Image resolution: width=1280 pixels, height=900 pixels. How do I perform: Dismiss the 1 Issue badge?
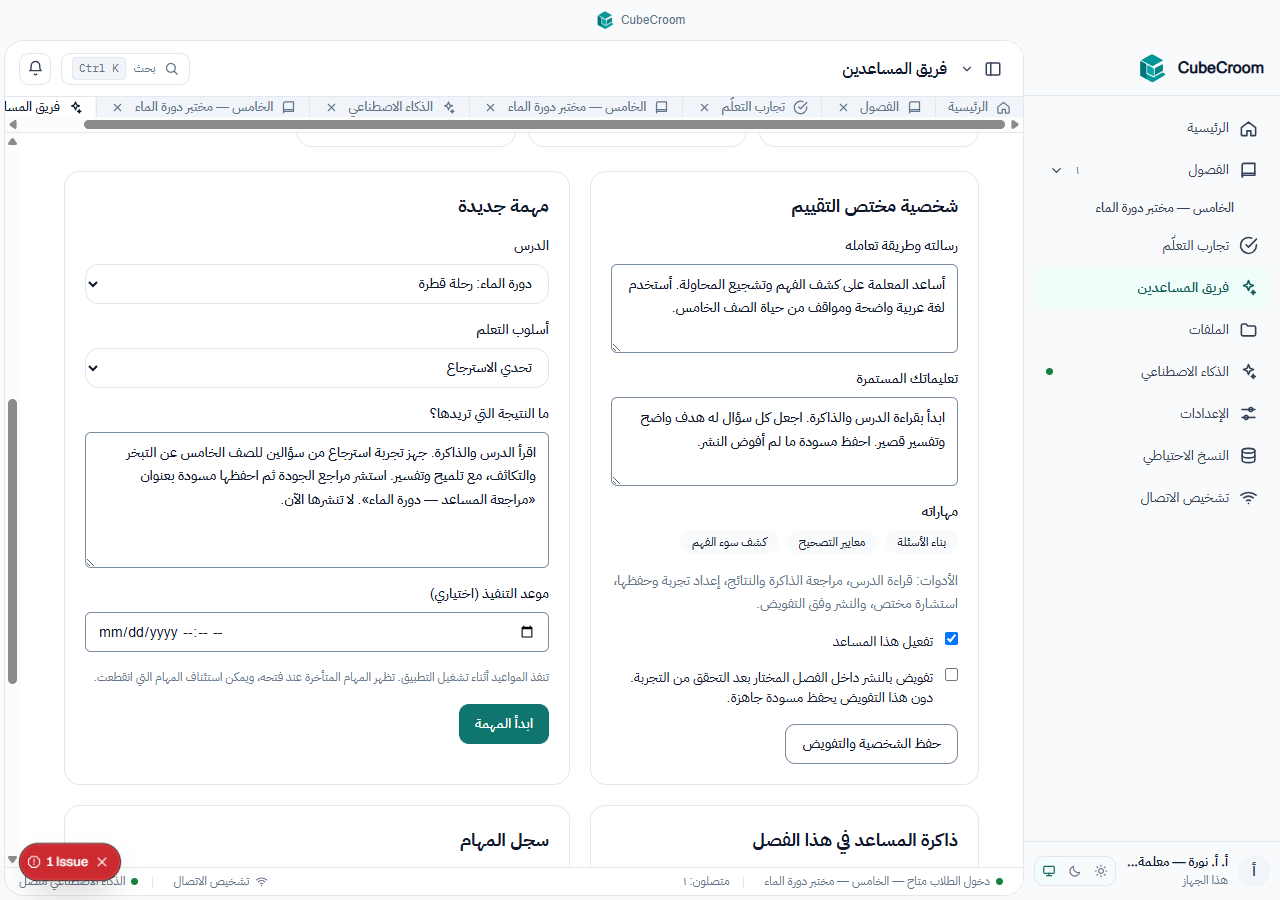pyautogui.click(x=102, y=862)
